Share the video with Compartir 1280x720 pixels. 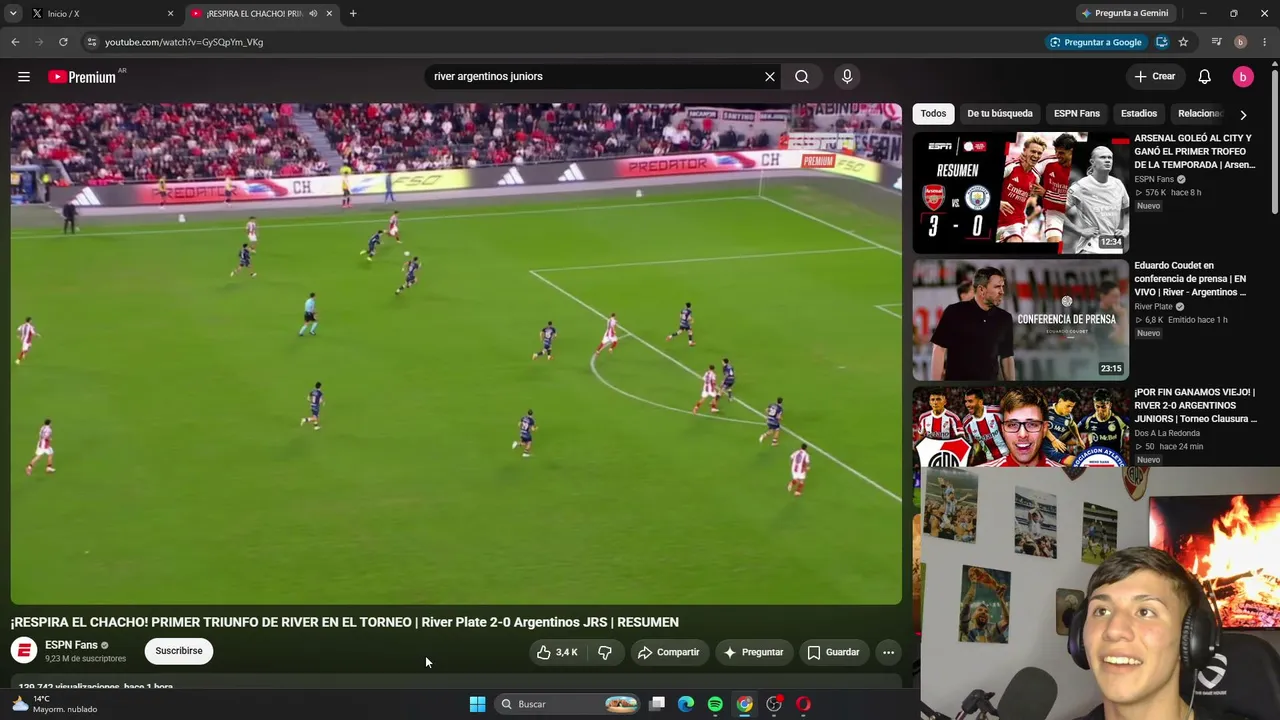(x=669, y=652)
